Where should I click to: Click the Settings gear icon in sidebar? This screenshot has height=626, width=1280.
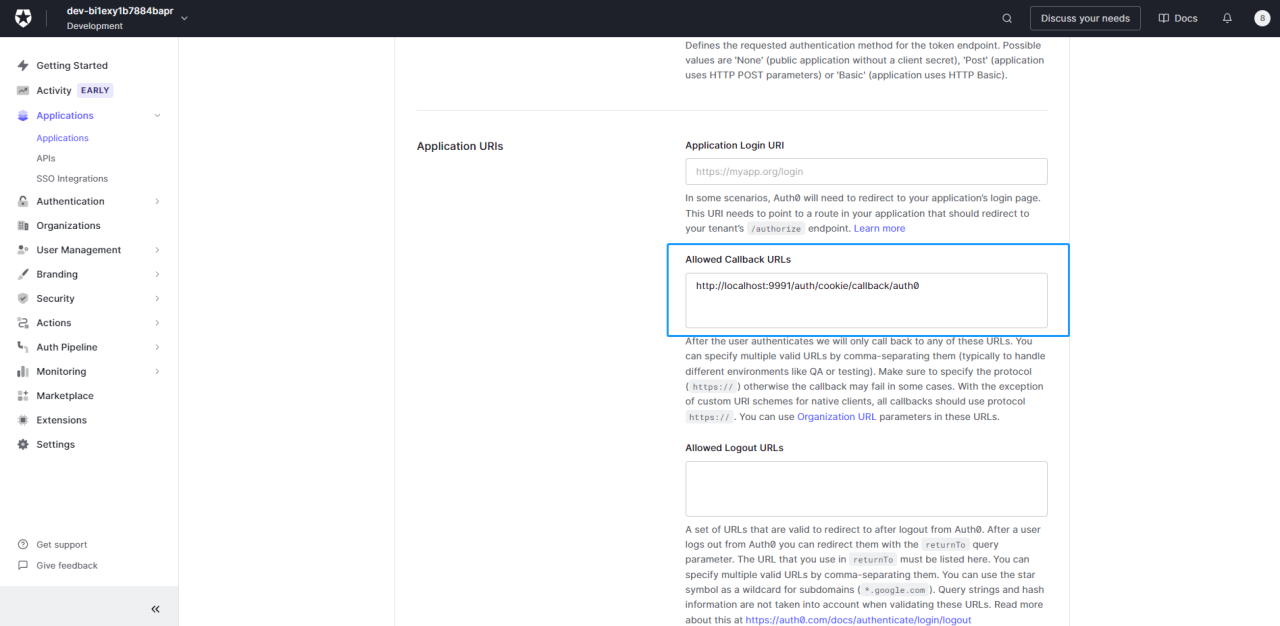[23, 445]
